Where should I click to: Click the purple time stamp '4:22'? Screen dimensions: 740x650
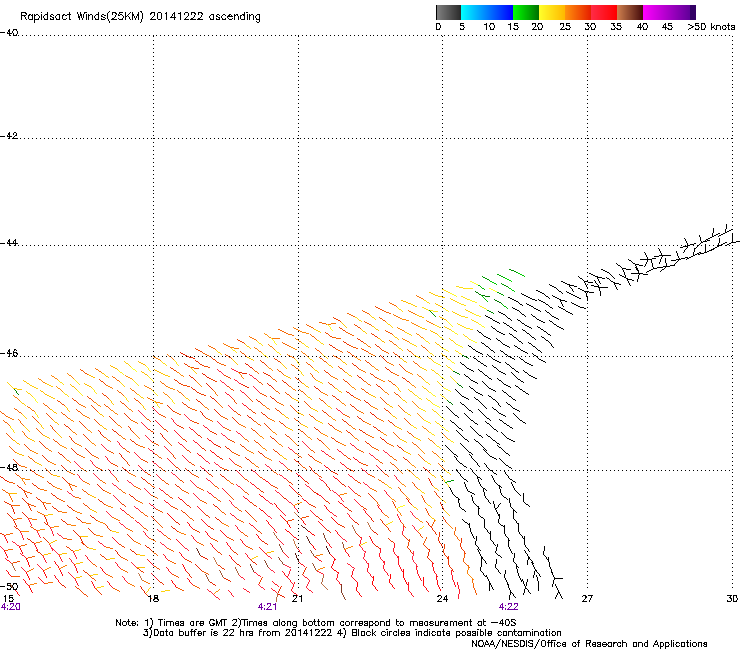tap(508, 607)
